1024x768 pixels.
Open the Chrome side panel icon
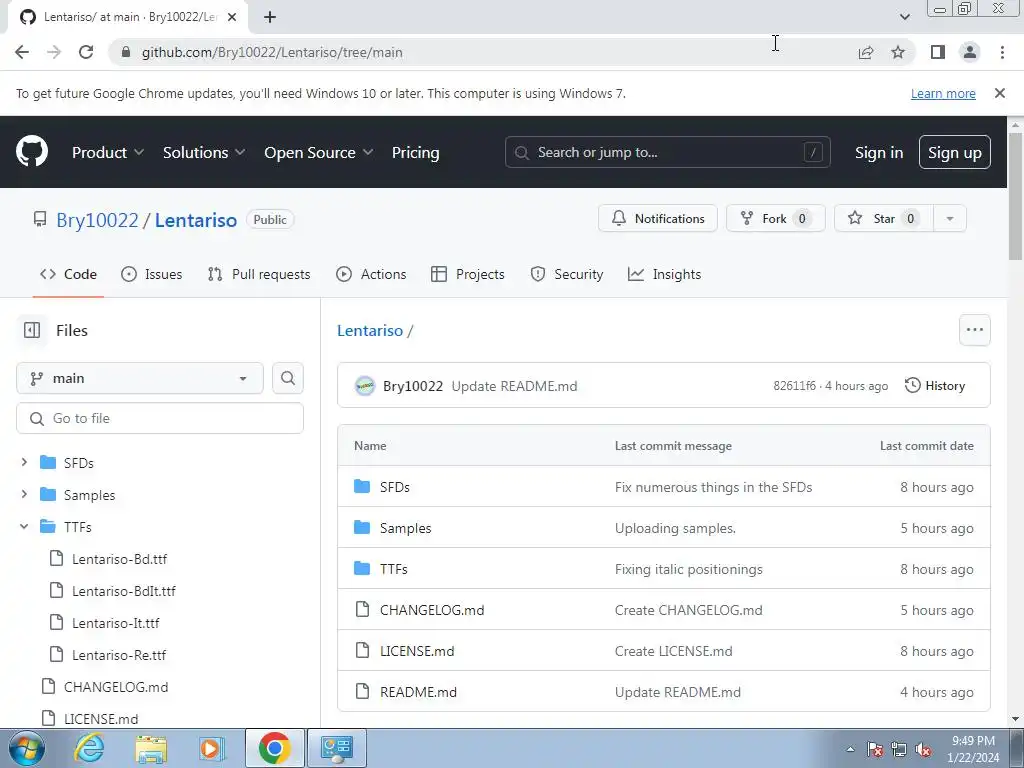pyautogui.click(x=938, y=52)
